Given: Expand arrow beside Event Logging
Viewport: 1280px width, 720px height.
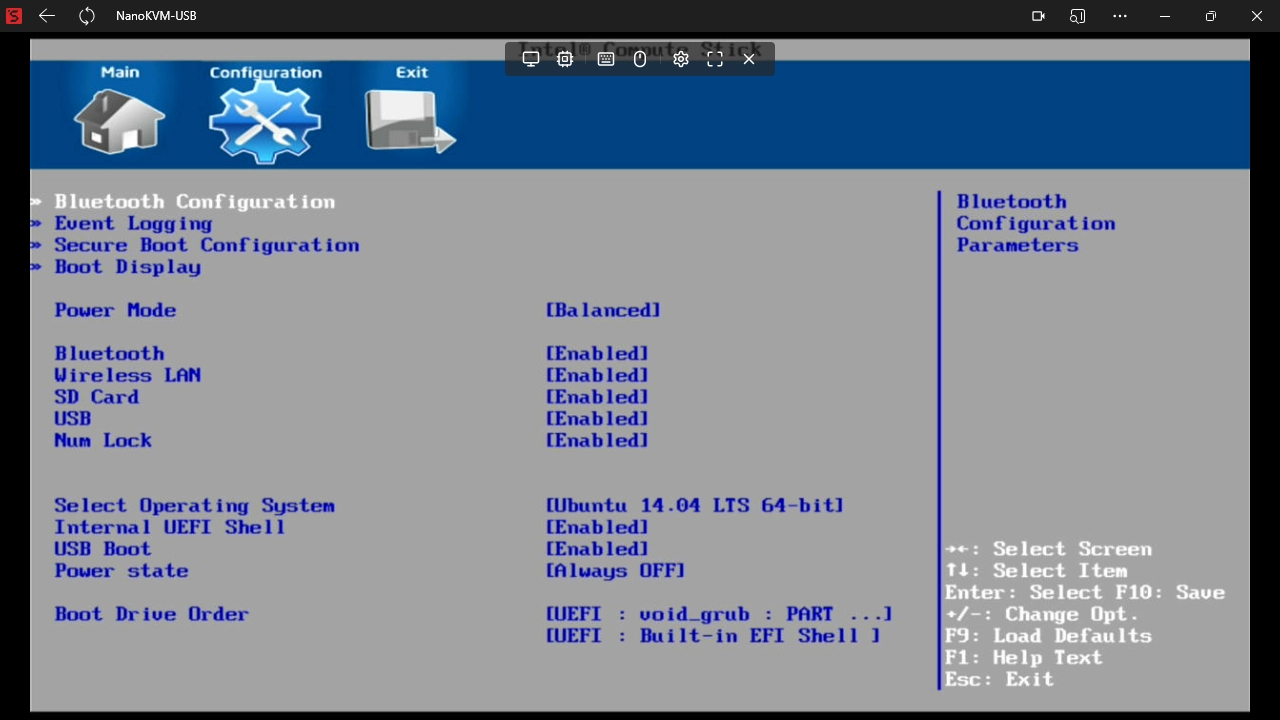Looking at the screenshot, I should click(37, 224).
